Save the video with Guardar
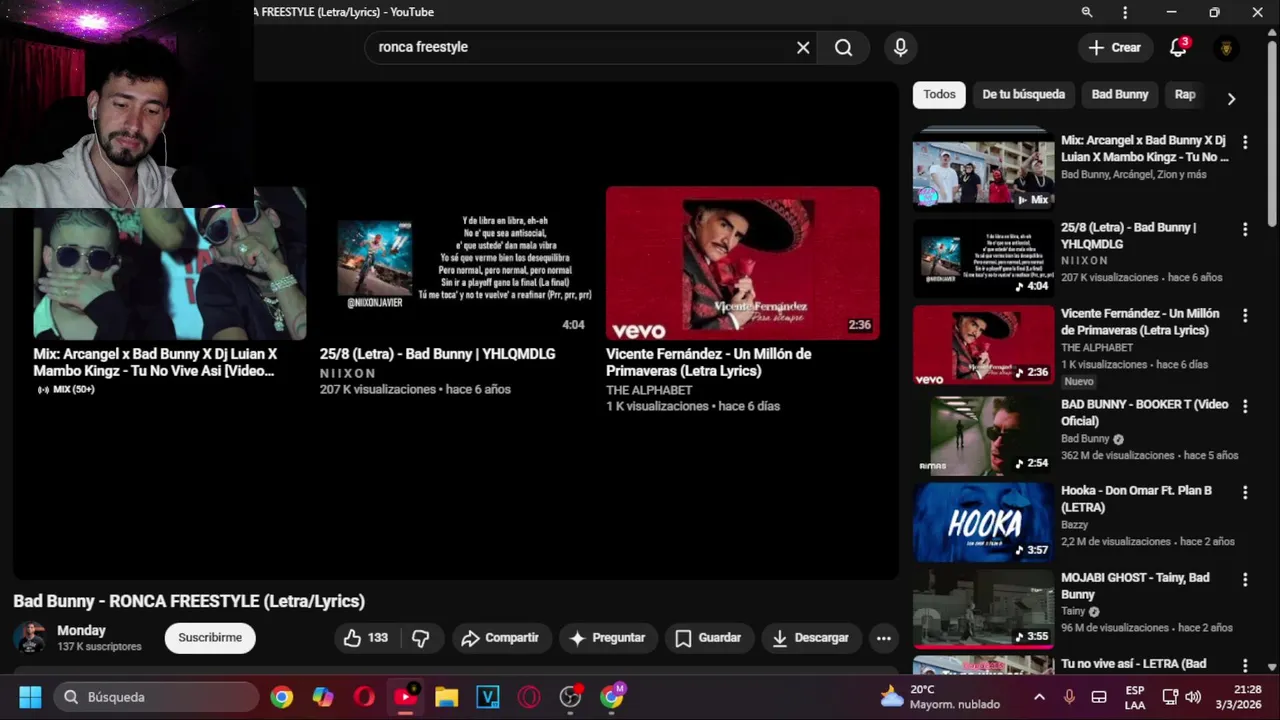This screenshot has width=1280, height=720. 708,638
